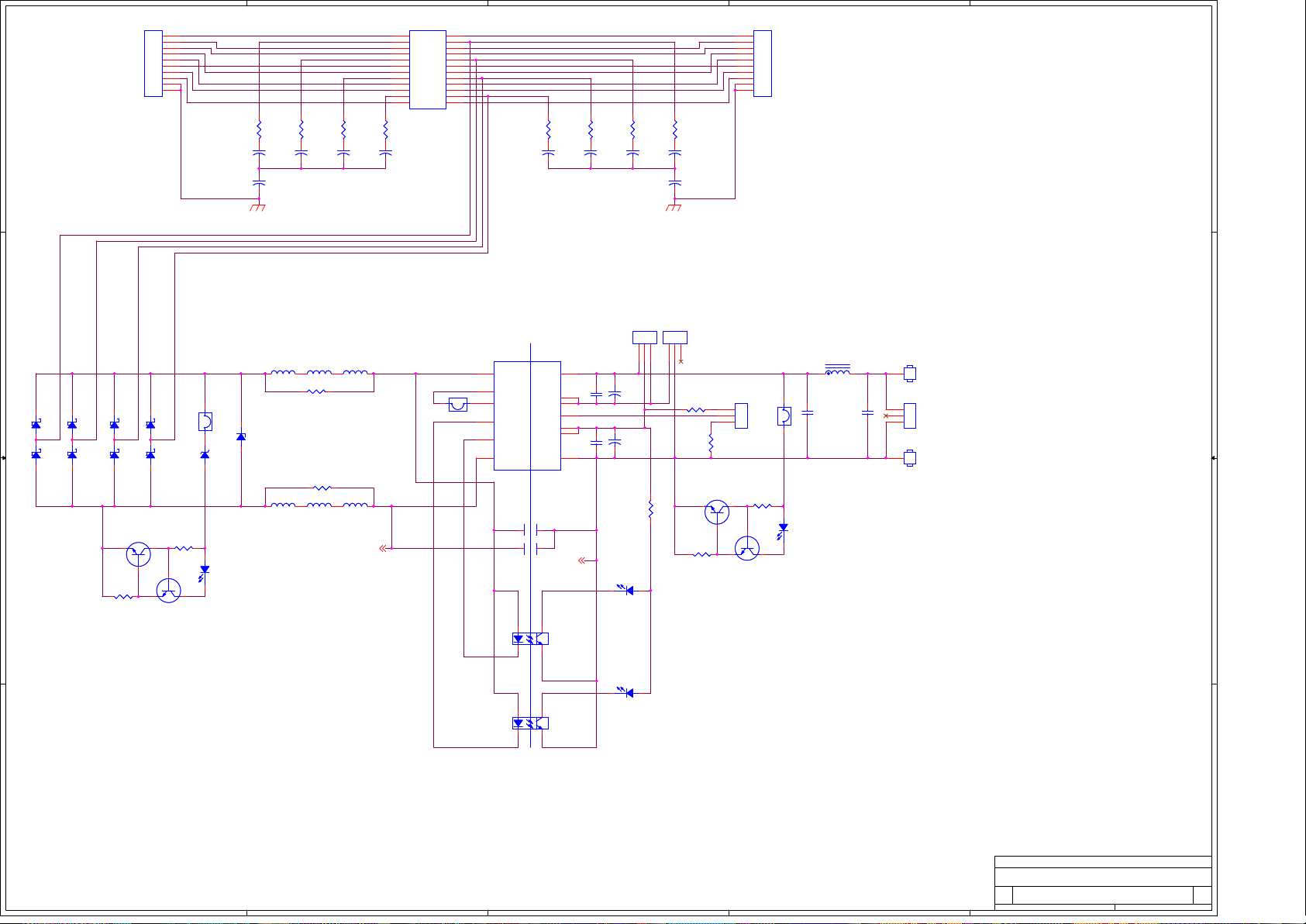Select the resistor above the LED in left circuit
Viewport: 1306px width, 924px height.
(x=184, y=548)
